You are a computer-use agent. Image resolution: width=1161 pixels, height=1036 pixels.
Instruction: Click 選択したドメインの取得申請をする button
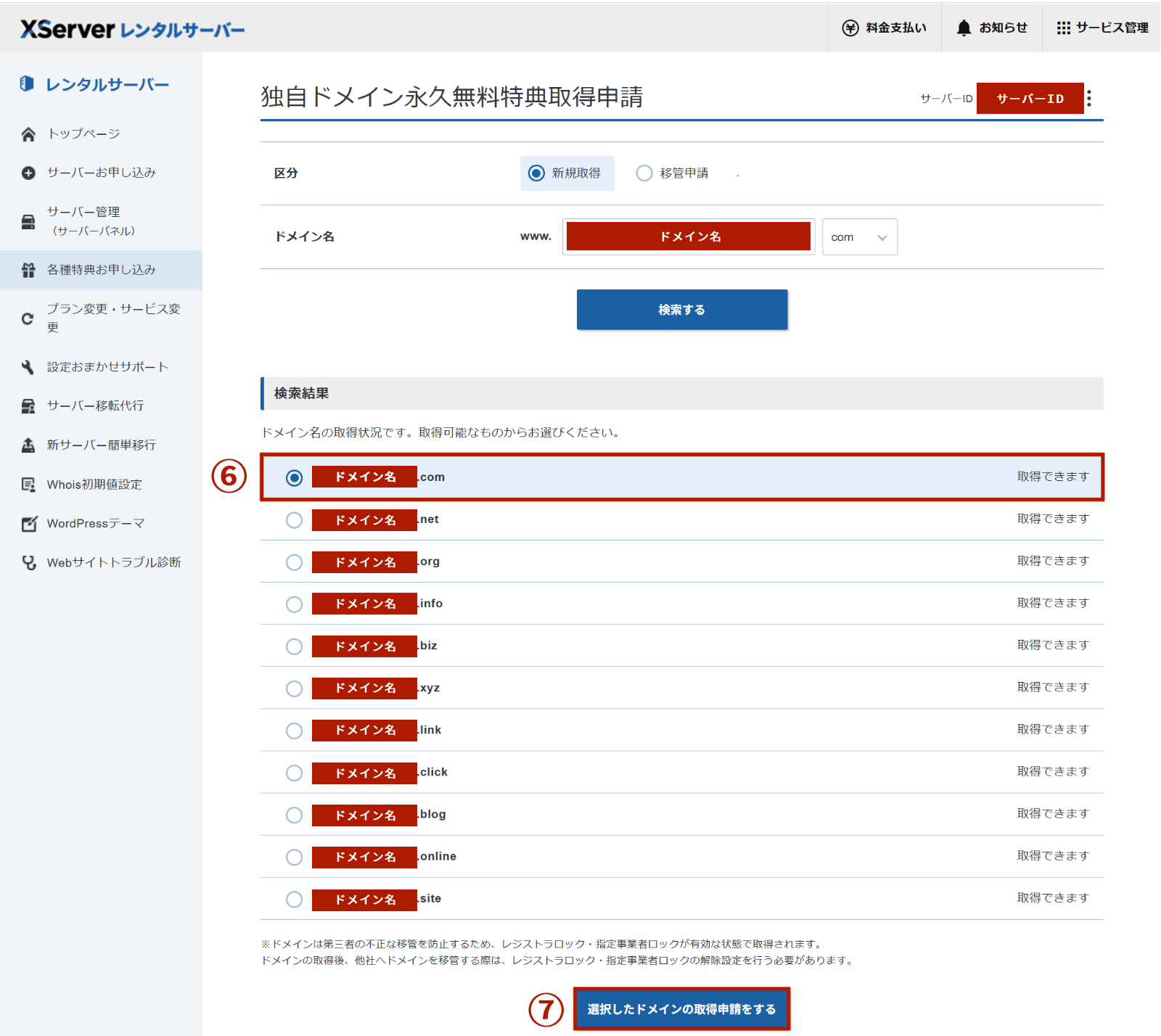(x=681, y=1009)
